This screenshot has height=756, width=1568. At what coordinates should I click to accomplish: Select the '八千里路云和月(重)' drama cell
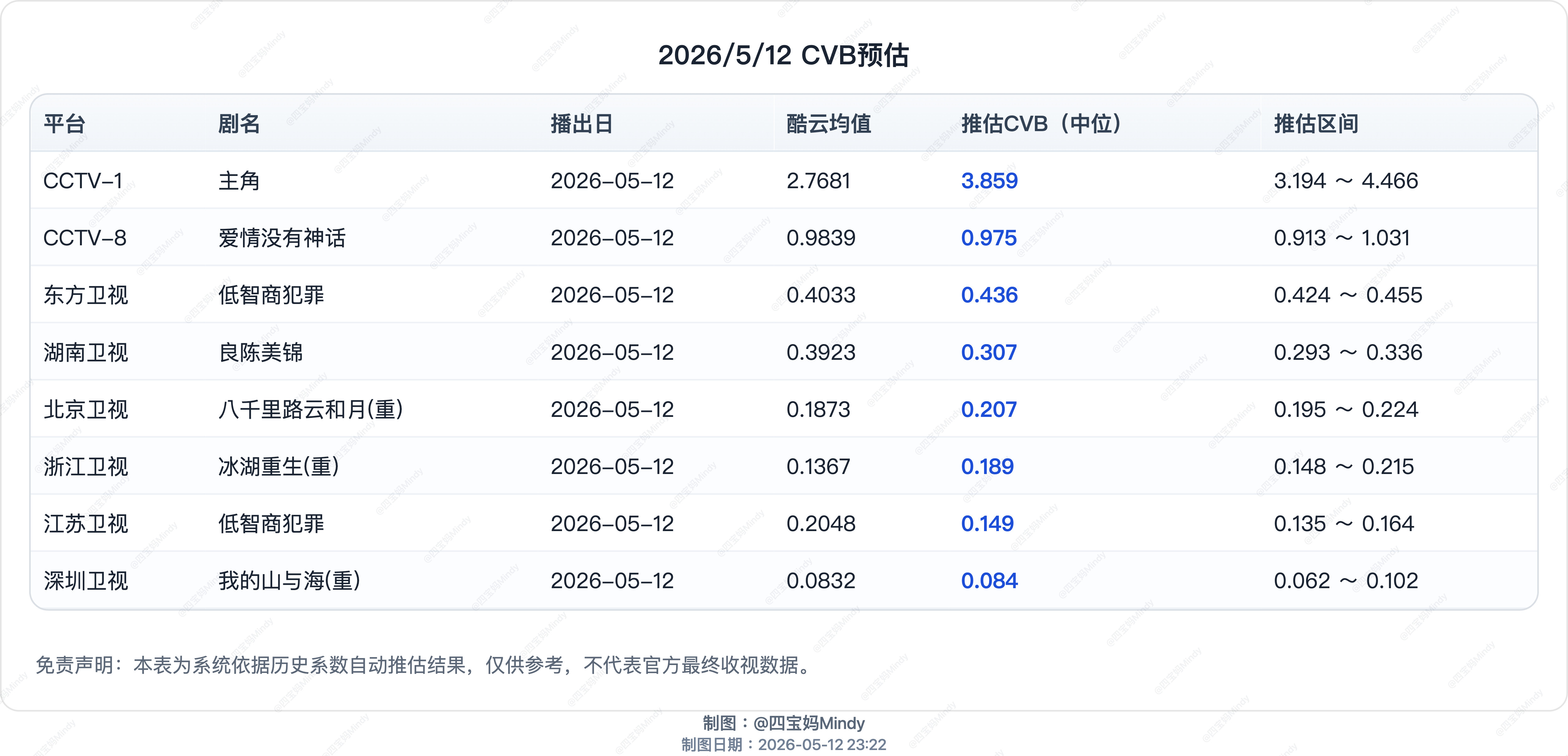[310, 410]
